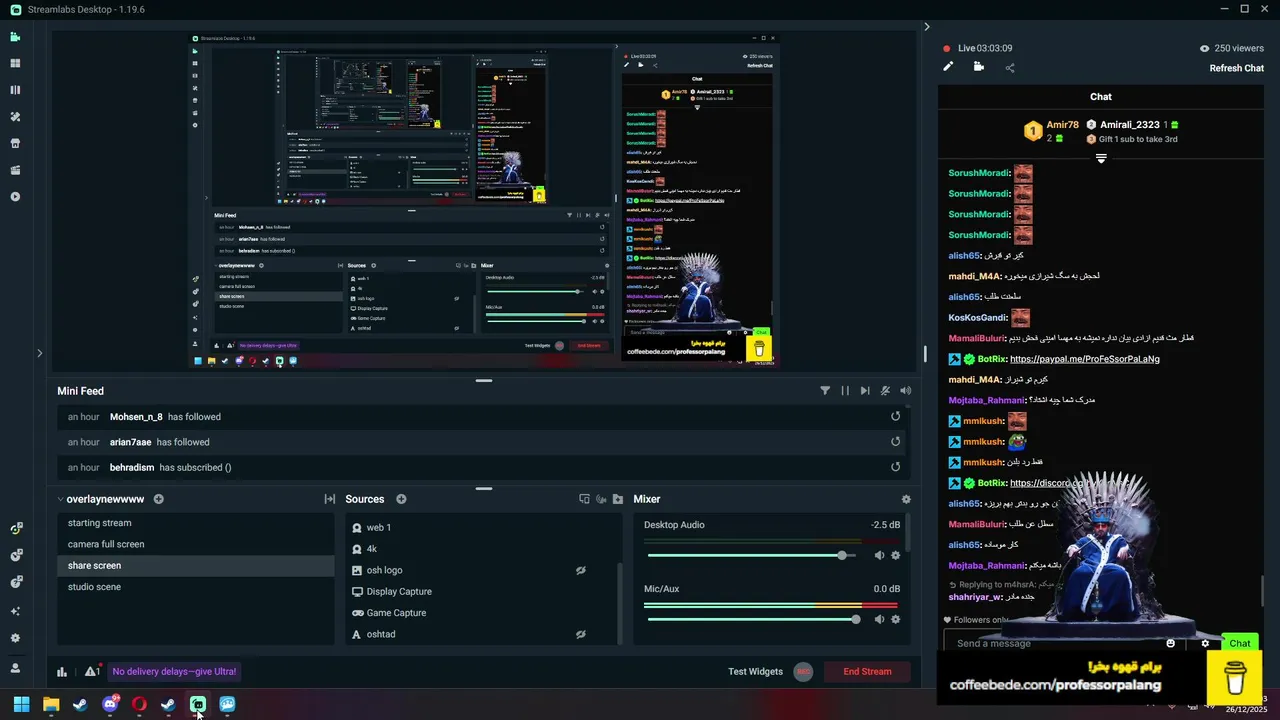Expand the left side panel arrow
Image resolution: width=1280 pixels, height=720 pixels.
point(40,352)
